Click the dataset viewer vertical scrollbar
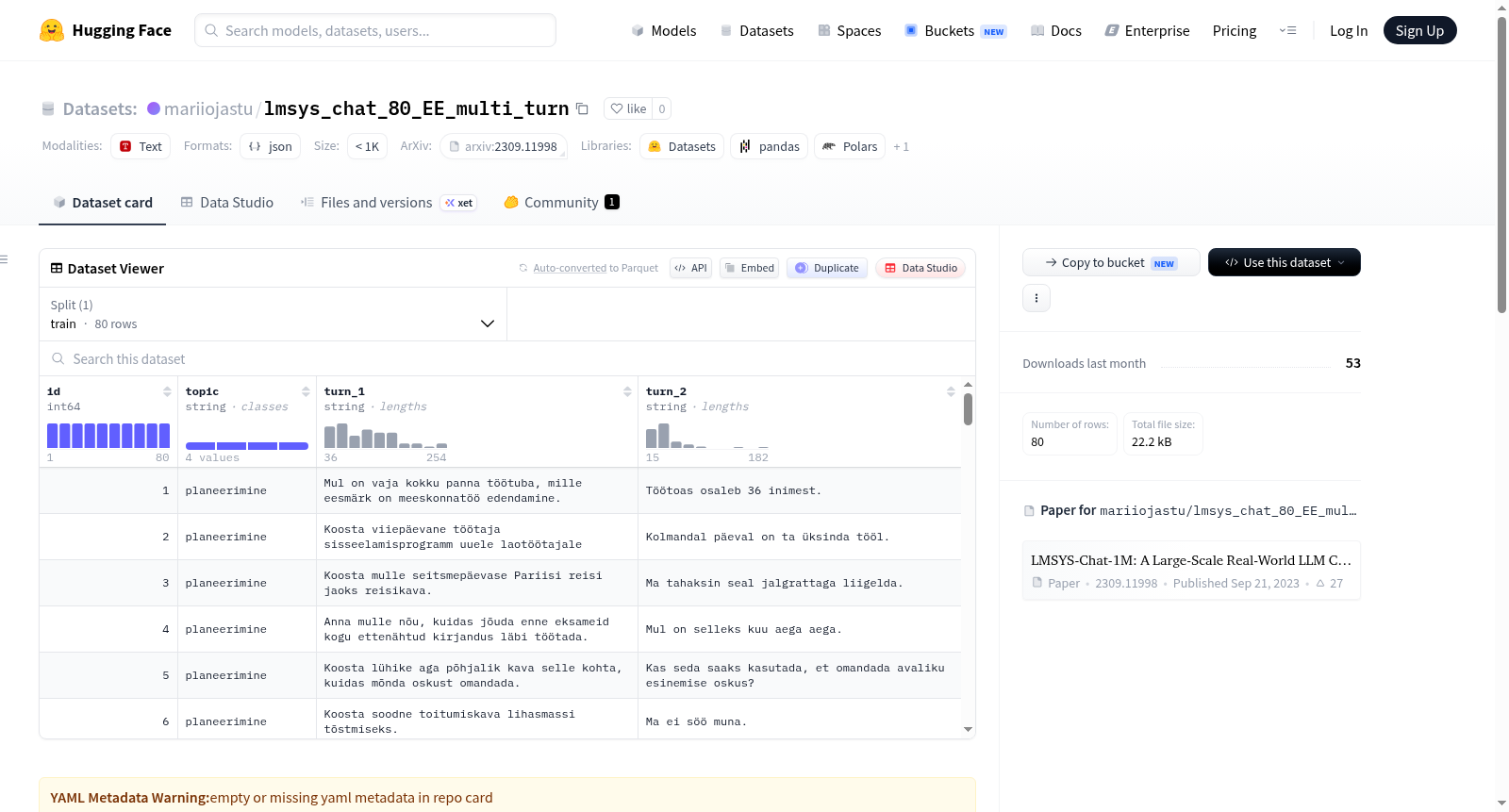The width and height of the screenshot is (1509, 812). coord(968,409)
